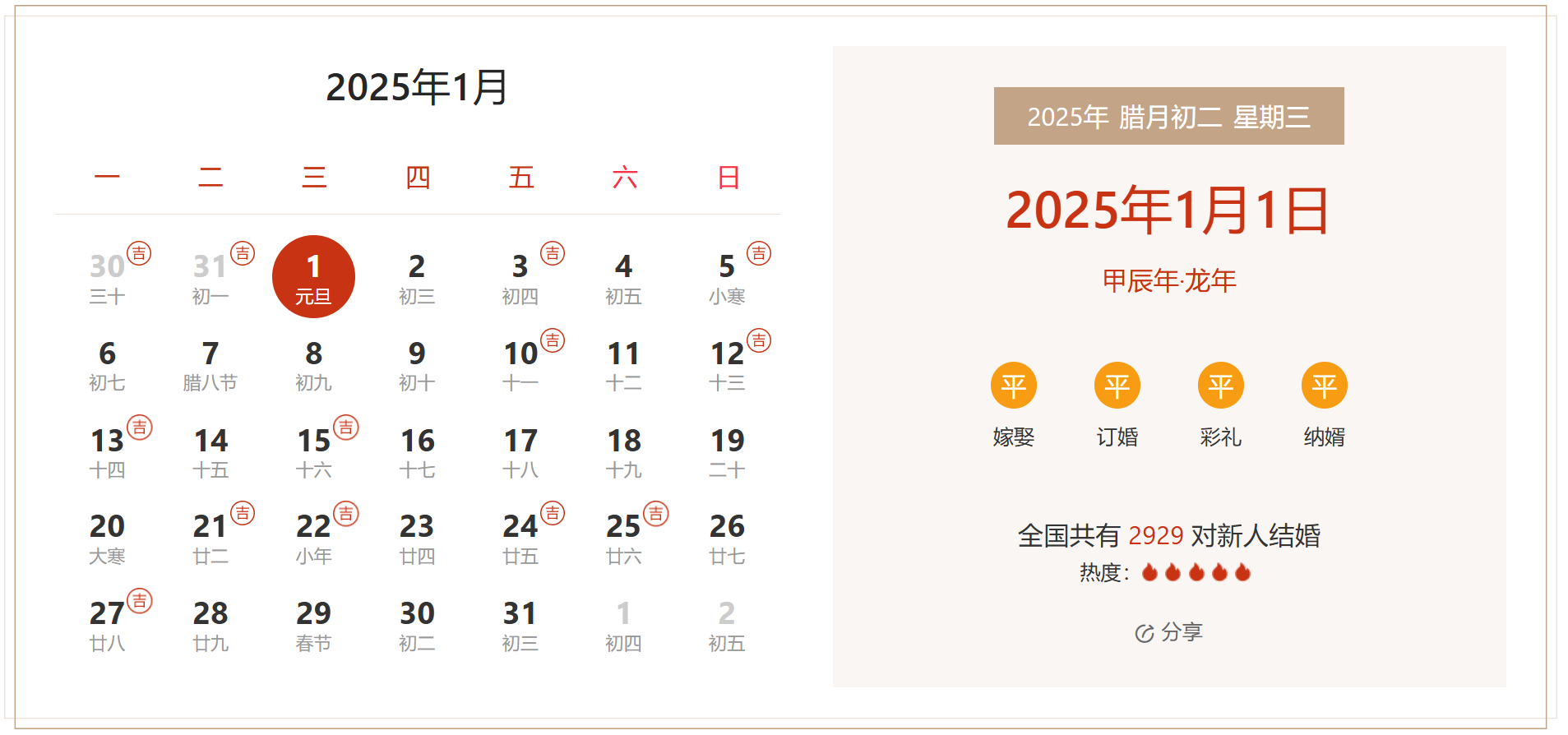Select greyed February 1 初四 date
This screenshot has height=735, width=1568.
point(623,626)
